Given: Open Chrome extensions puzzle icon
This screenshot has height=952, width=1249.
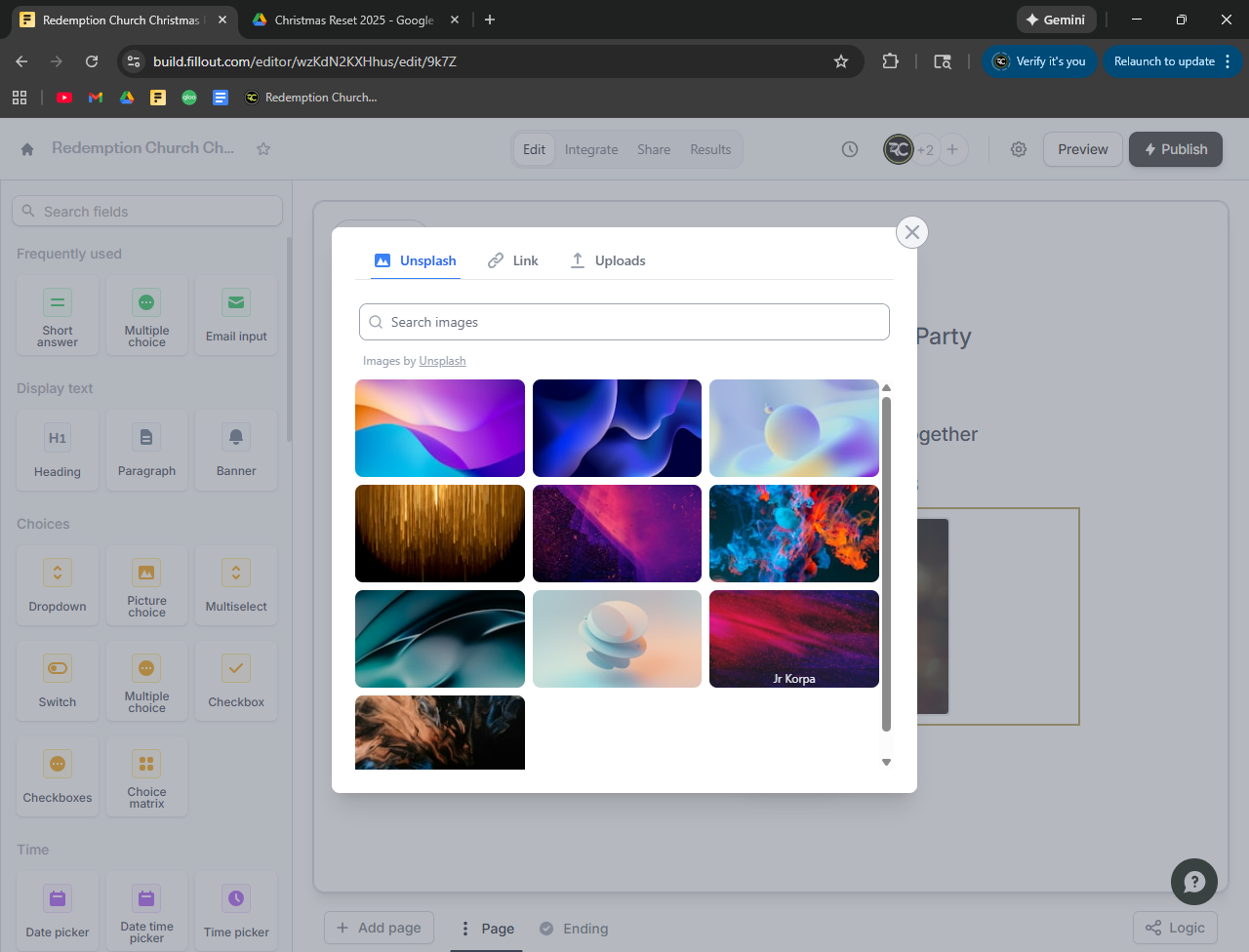Looking at the screenshot, I should pos(890,61).
